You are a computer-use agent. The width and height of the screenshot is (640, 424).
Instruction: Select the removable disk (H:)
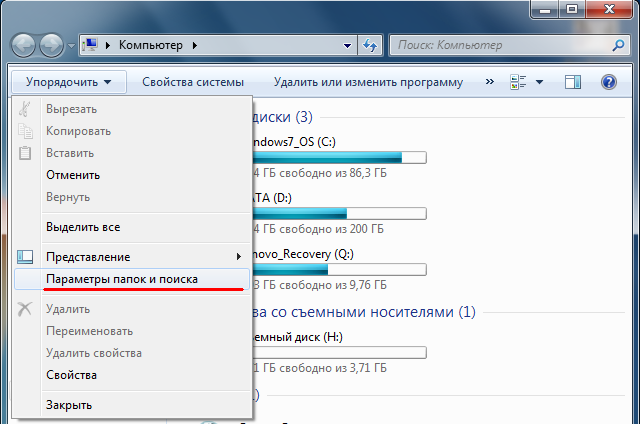point(298,337)
